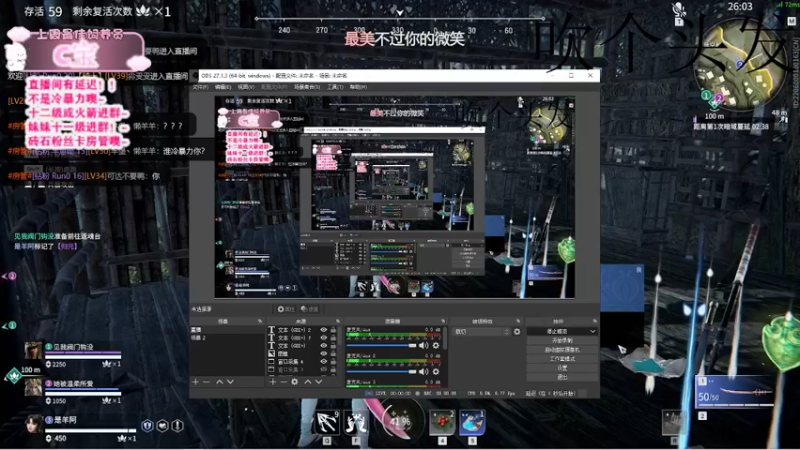Add a new source with the plus icon
The image size is (800, 450).
(x=273, y=382)
